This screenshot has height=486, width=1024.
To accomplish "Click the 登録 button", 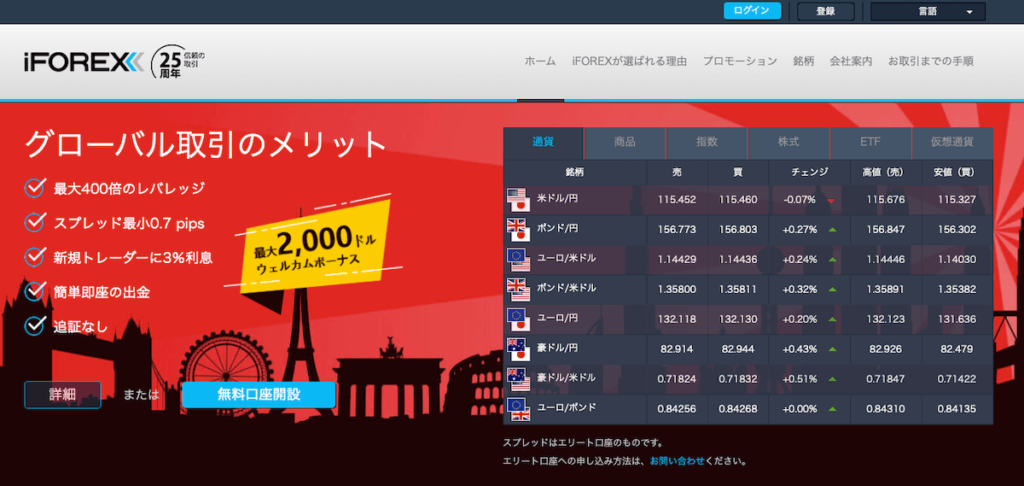I will [x=825, y=11].
